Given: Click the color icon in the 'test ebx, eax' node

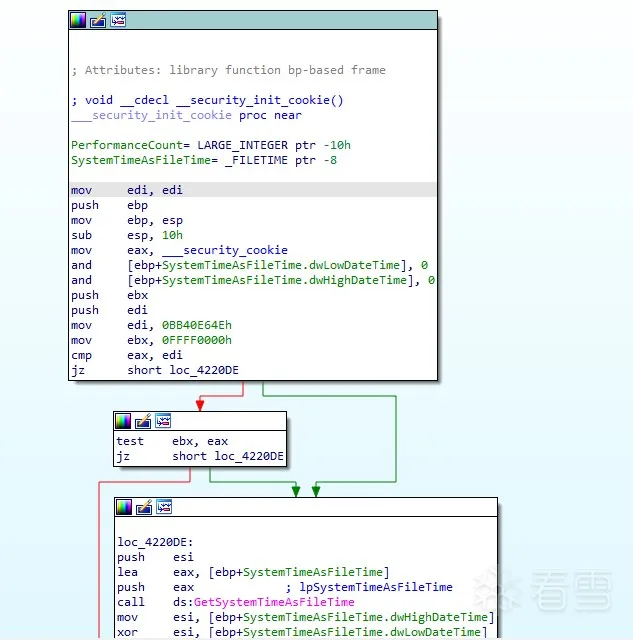Looking at the screenshot, I should point(123,421).
